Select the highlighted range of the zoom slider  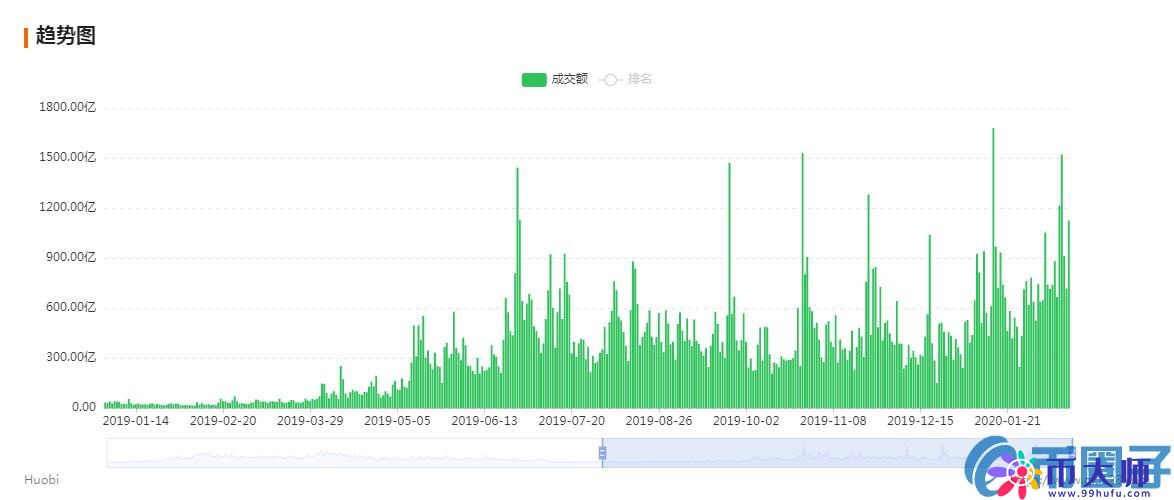[x=837, y=452]
